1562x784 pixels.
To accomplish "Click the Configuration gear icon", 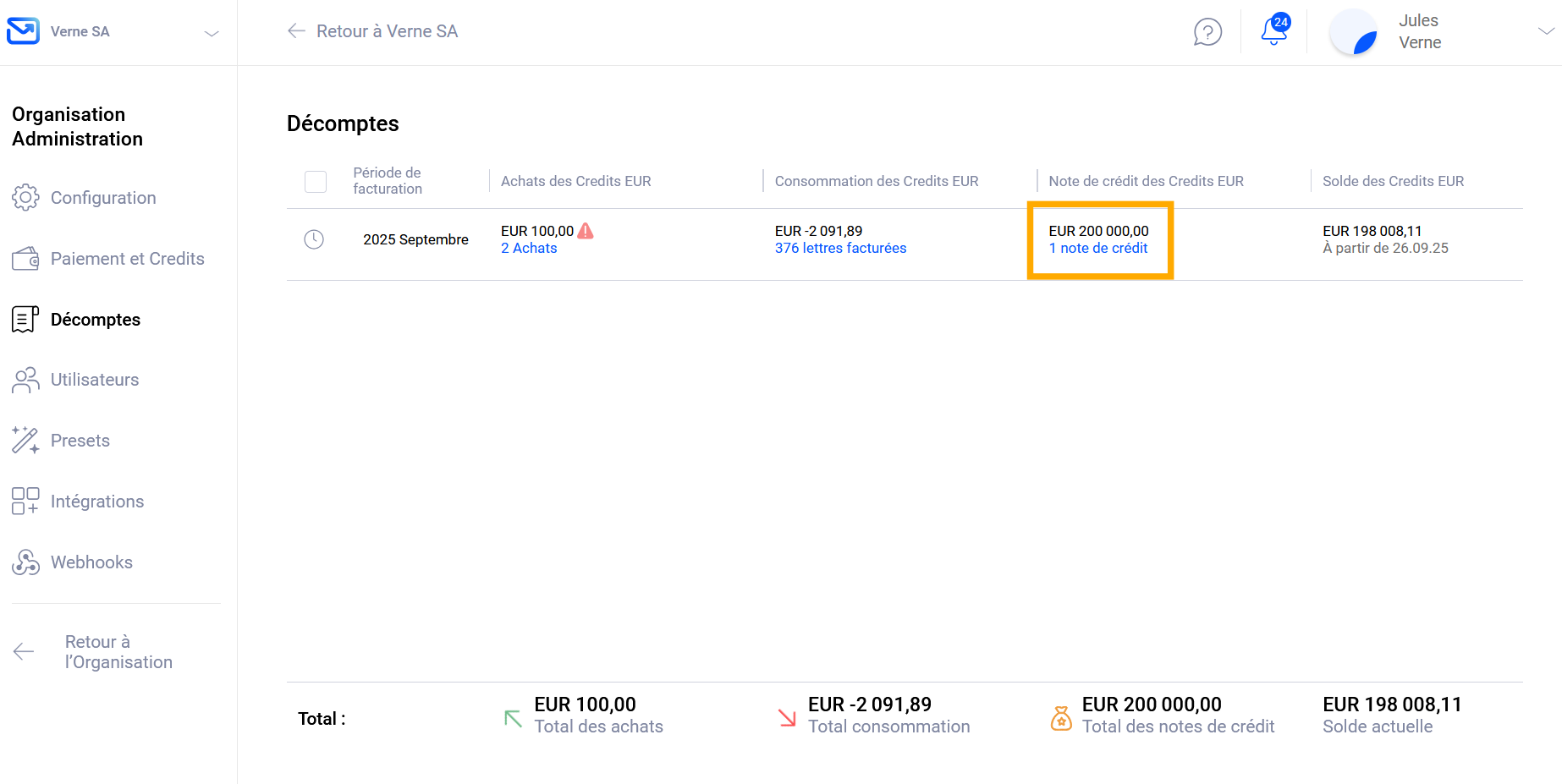I will pyautogui.click(x=25, y=198).
